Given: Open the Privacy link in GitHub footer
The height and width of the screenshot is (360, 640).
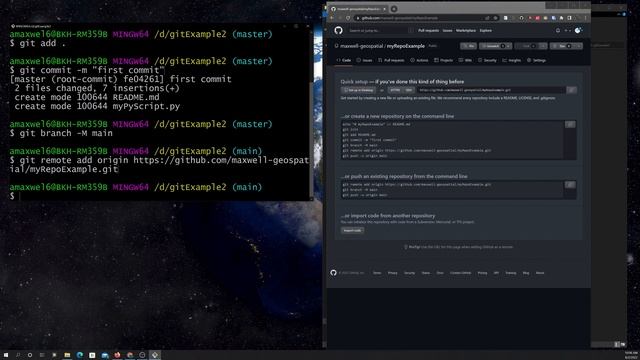Looking at the screenshot, I should tap(393, 273).
